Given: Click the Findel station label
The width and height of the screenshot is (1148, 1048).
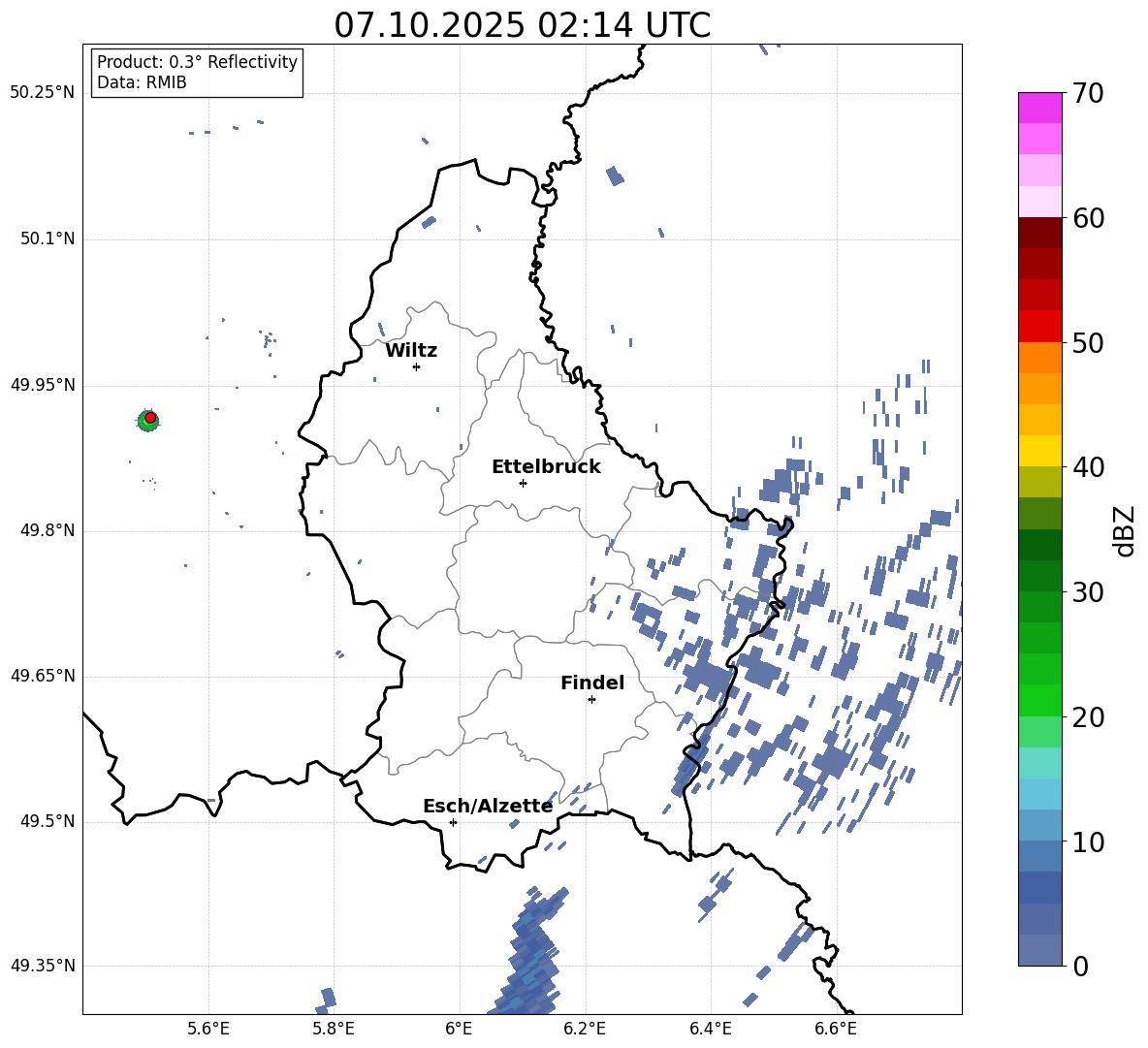Looking at the screenshot, I should [592, 683].
